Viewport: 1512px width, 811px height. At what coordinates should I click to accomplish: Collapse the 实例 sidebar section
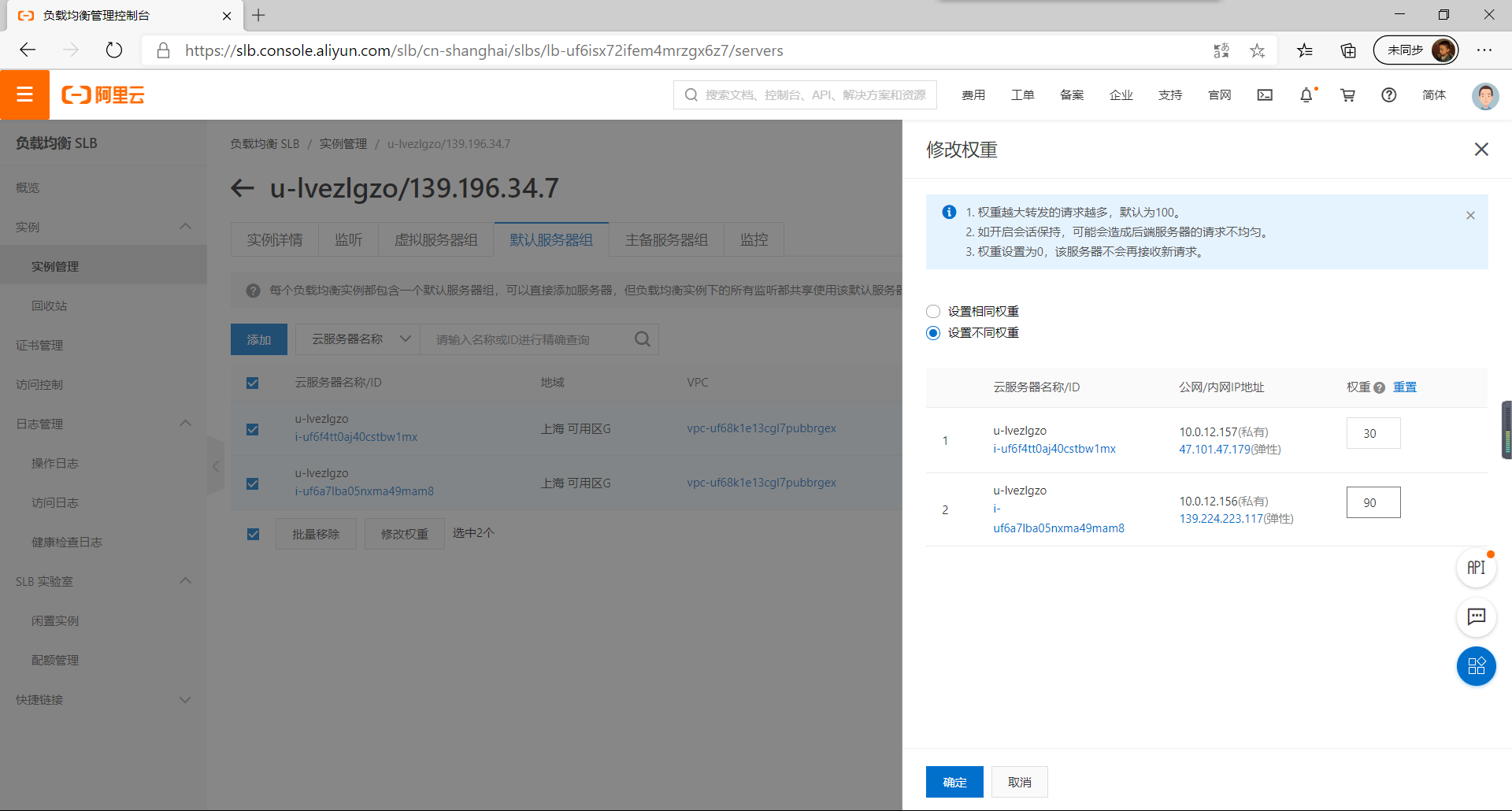(x=186, y=227)
